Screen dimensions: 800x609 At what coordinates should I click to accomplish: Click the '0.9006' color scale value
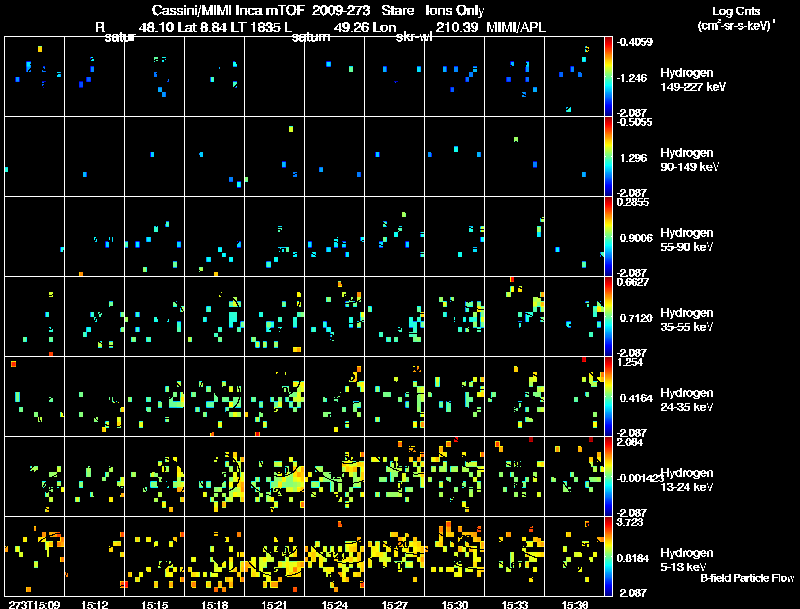pyautogui.click(x=636, y=238)
